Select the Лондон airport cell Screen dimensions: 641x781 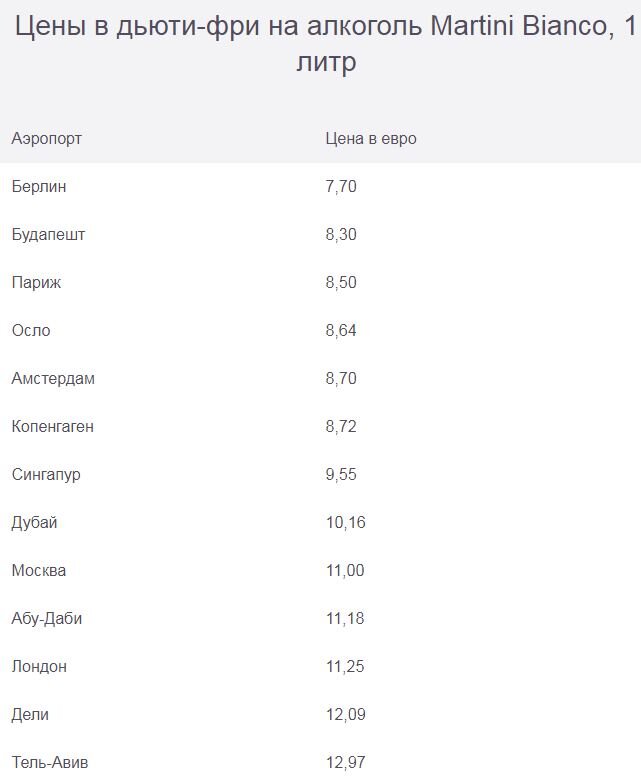(x=39, y=666)
